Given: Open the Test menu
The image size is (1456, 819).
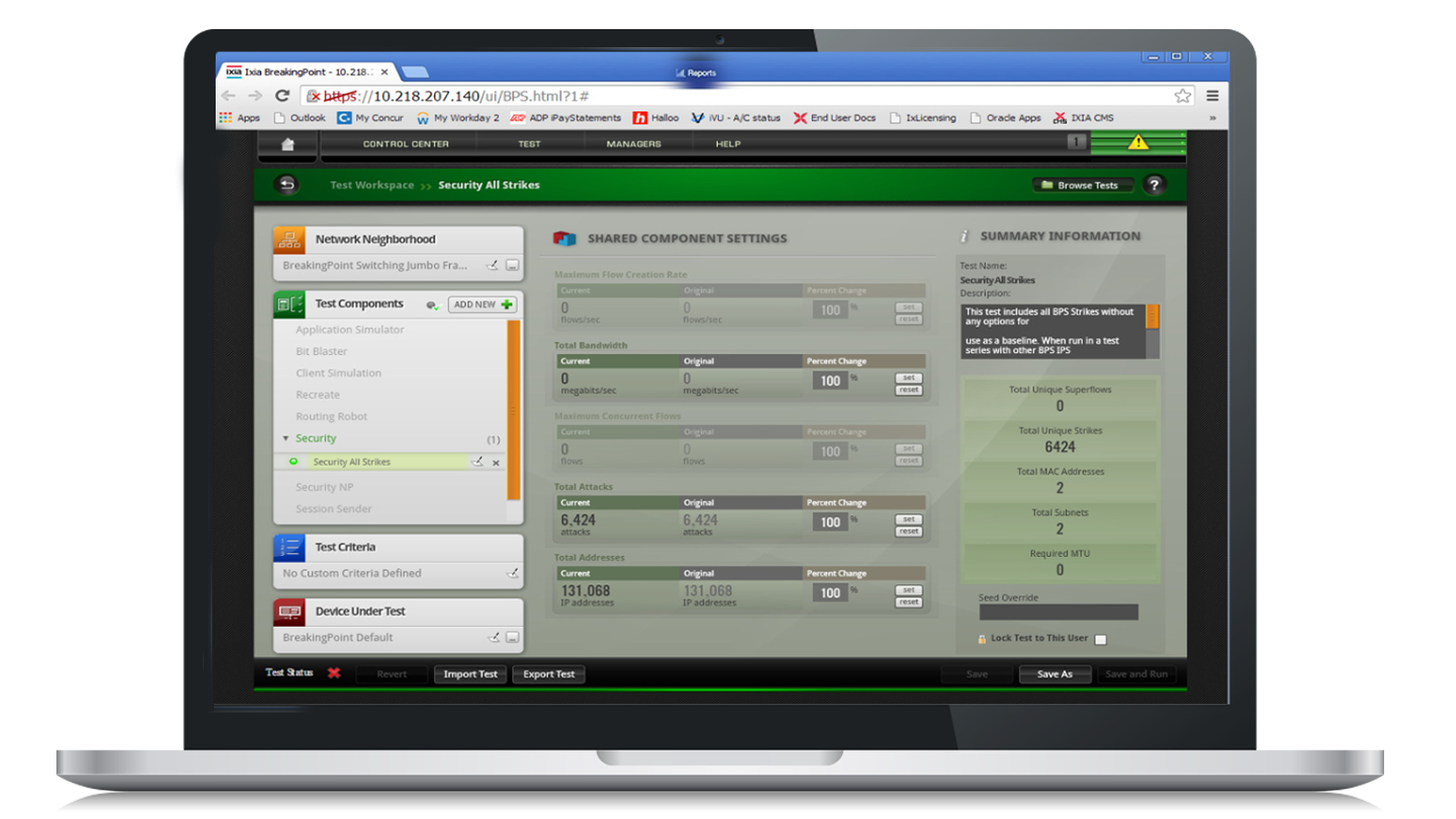Looking at the screenshot, I should click(530, 144).
